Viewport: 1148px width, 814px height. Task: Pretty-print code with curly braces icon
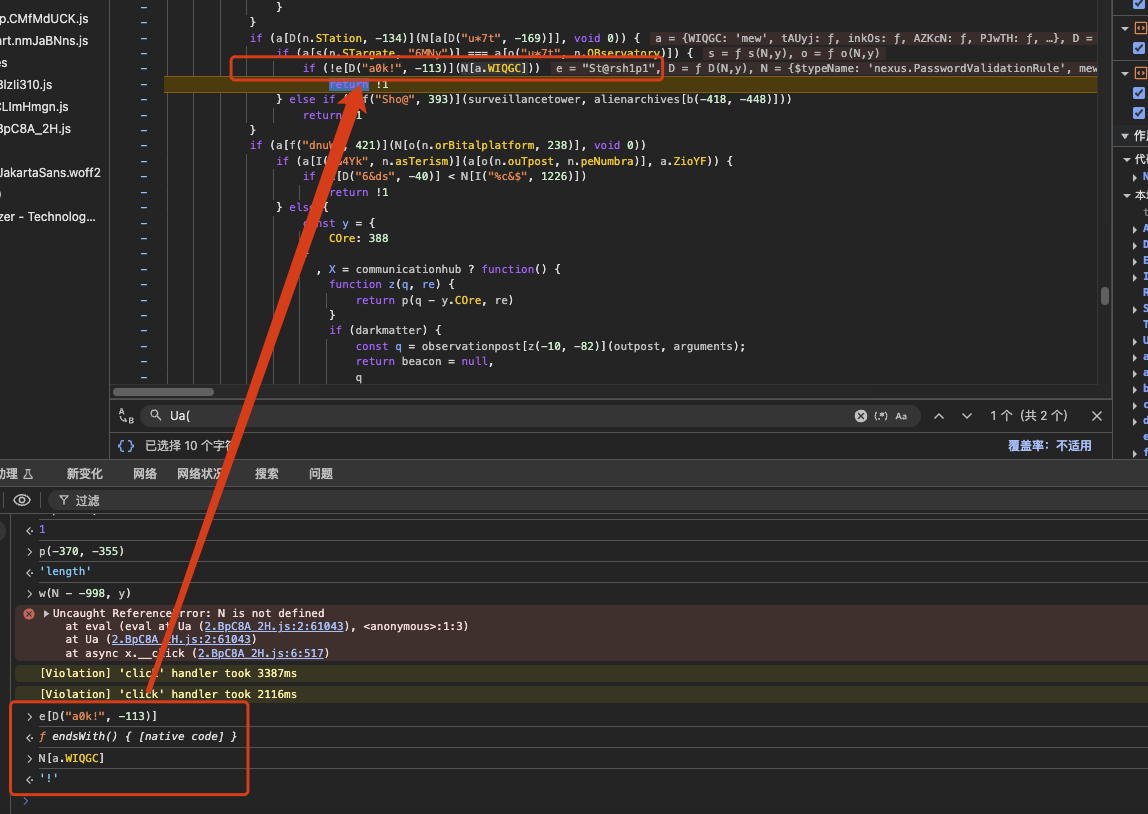(x=126, y=446)
